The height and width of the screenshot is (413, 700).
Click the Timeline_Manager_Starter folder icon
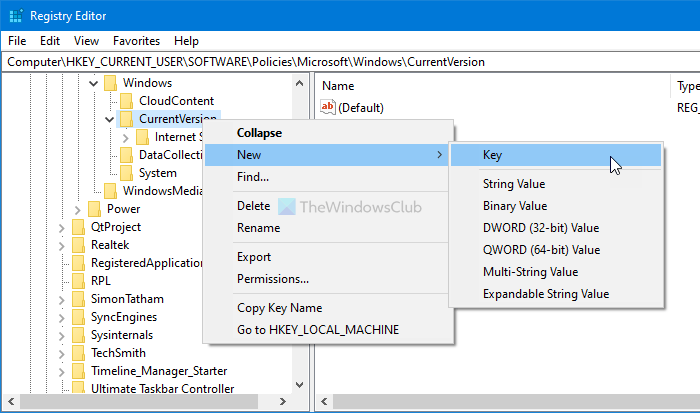point(79,371)
